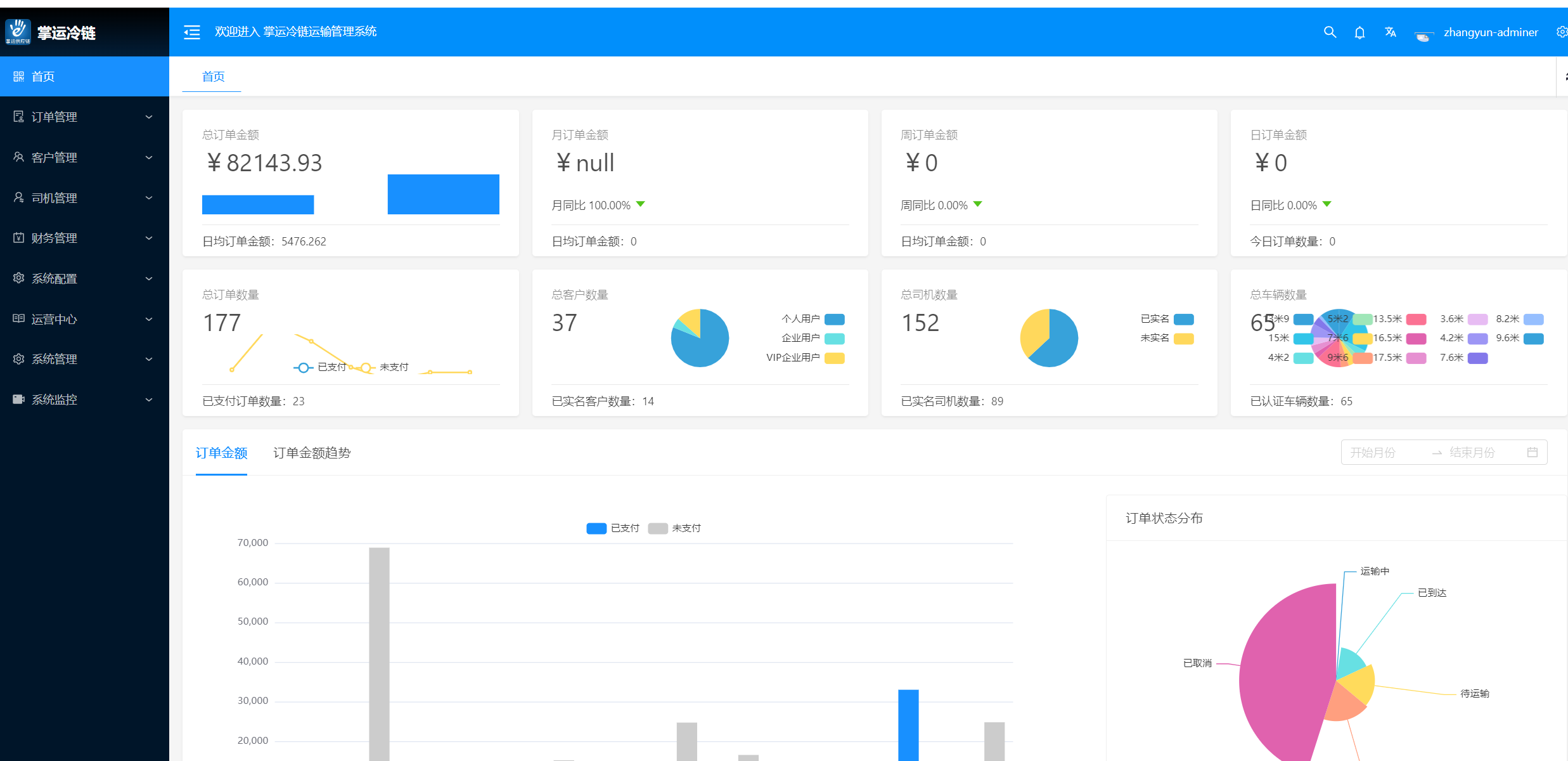This screenshot has width=1568, height=761.
Task: Open settings gear in top bar
Action: coord(1561,32)
